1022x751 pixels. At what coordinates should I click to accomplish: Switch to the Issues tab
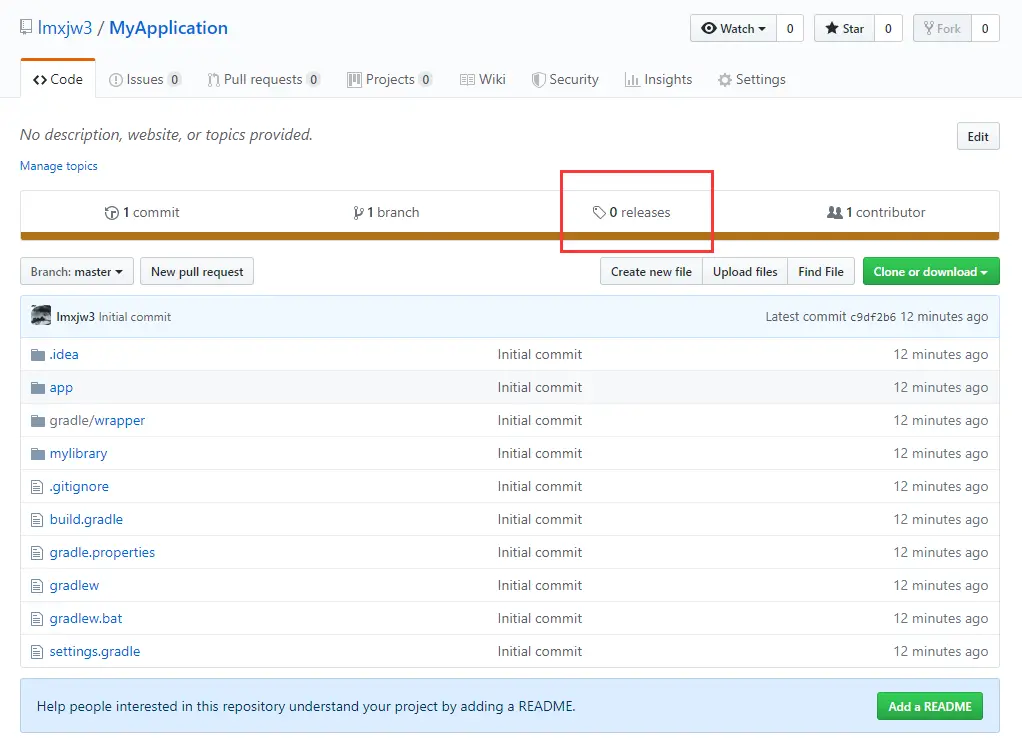(145, 80)
